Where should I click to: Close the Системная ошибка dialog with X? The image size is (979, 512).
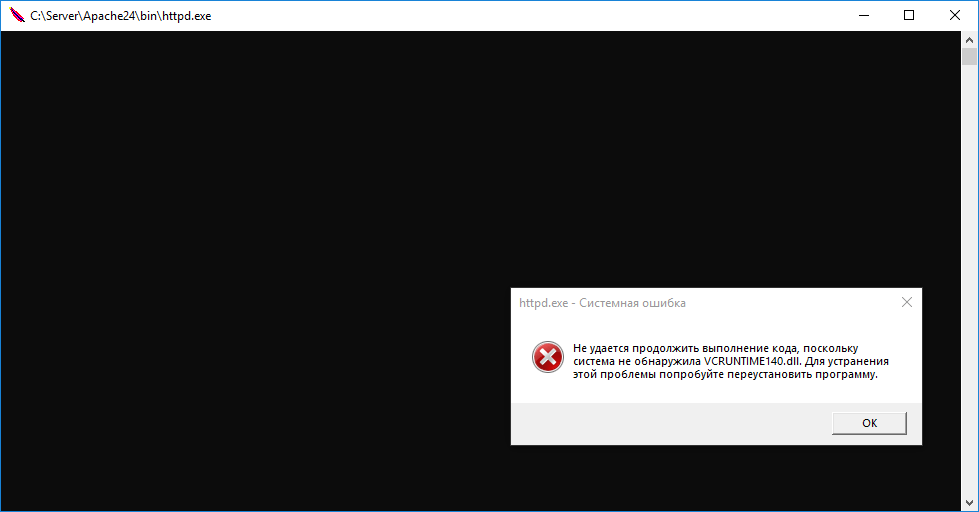906,302
